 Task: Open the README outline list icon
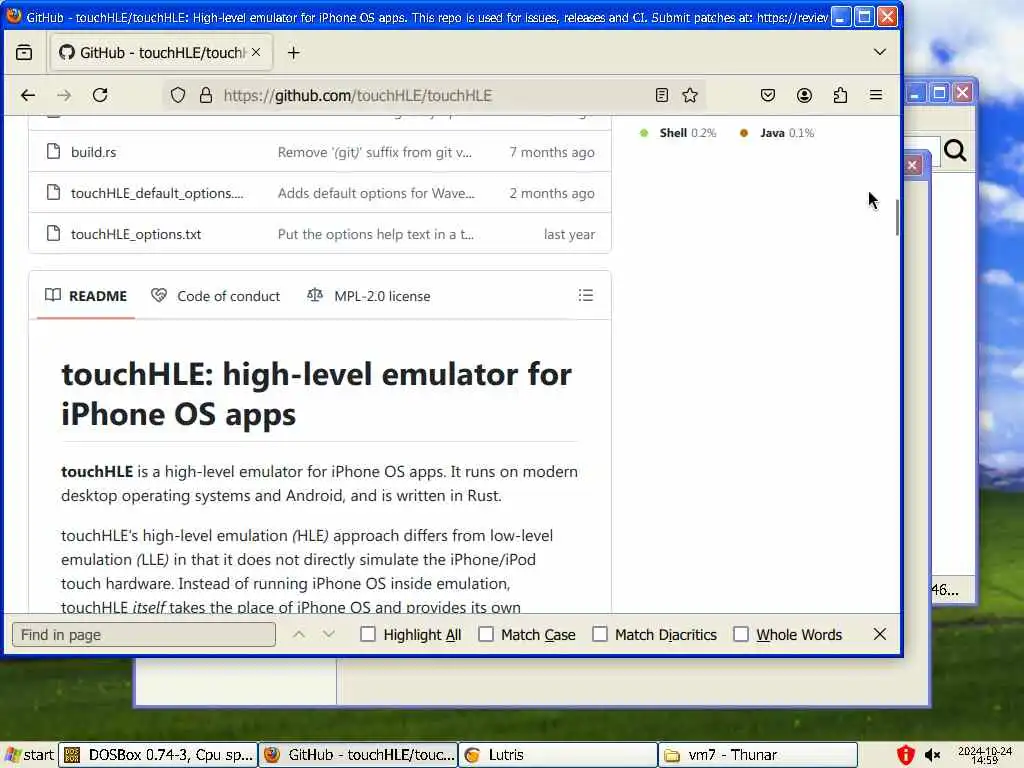pos(586,295)
